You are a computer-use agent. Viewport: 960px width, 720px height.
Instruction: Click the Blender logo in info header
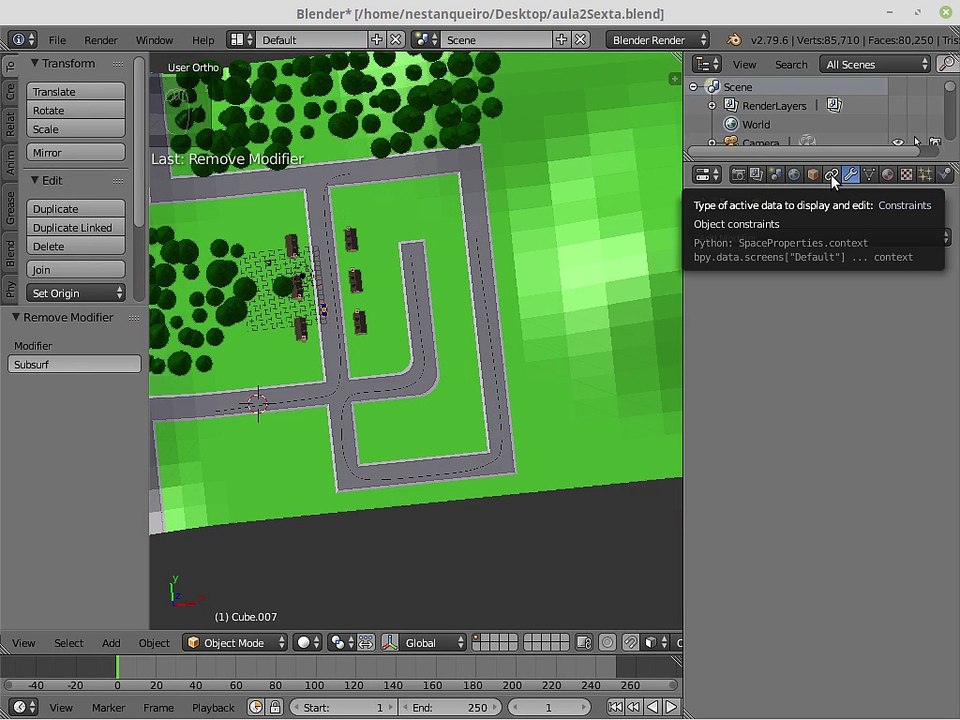click(x=733, y=40)
